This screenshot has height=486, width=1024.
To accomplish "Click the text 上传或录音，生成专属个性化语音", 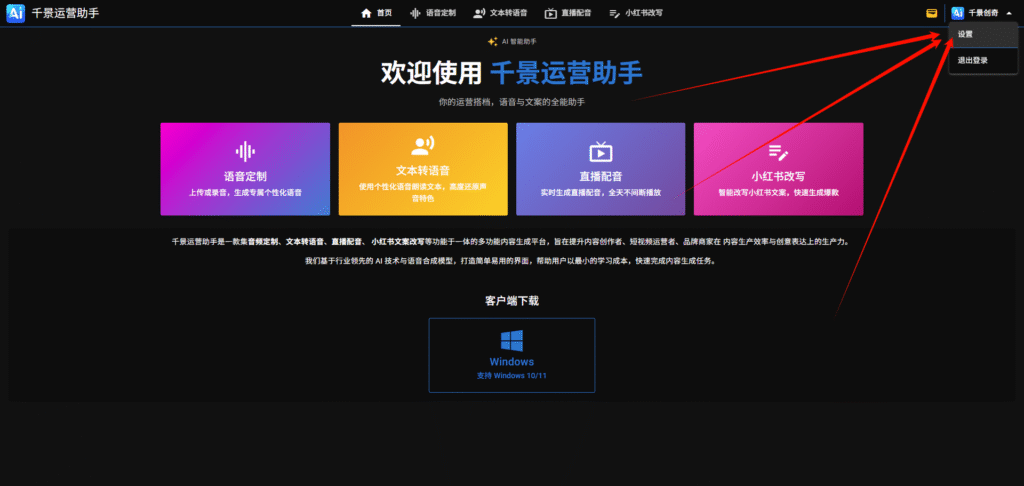I will click(245, 193).
